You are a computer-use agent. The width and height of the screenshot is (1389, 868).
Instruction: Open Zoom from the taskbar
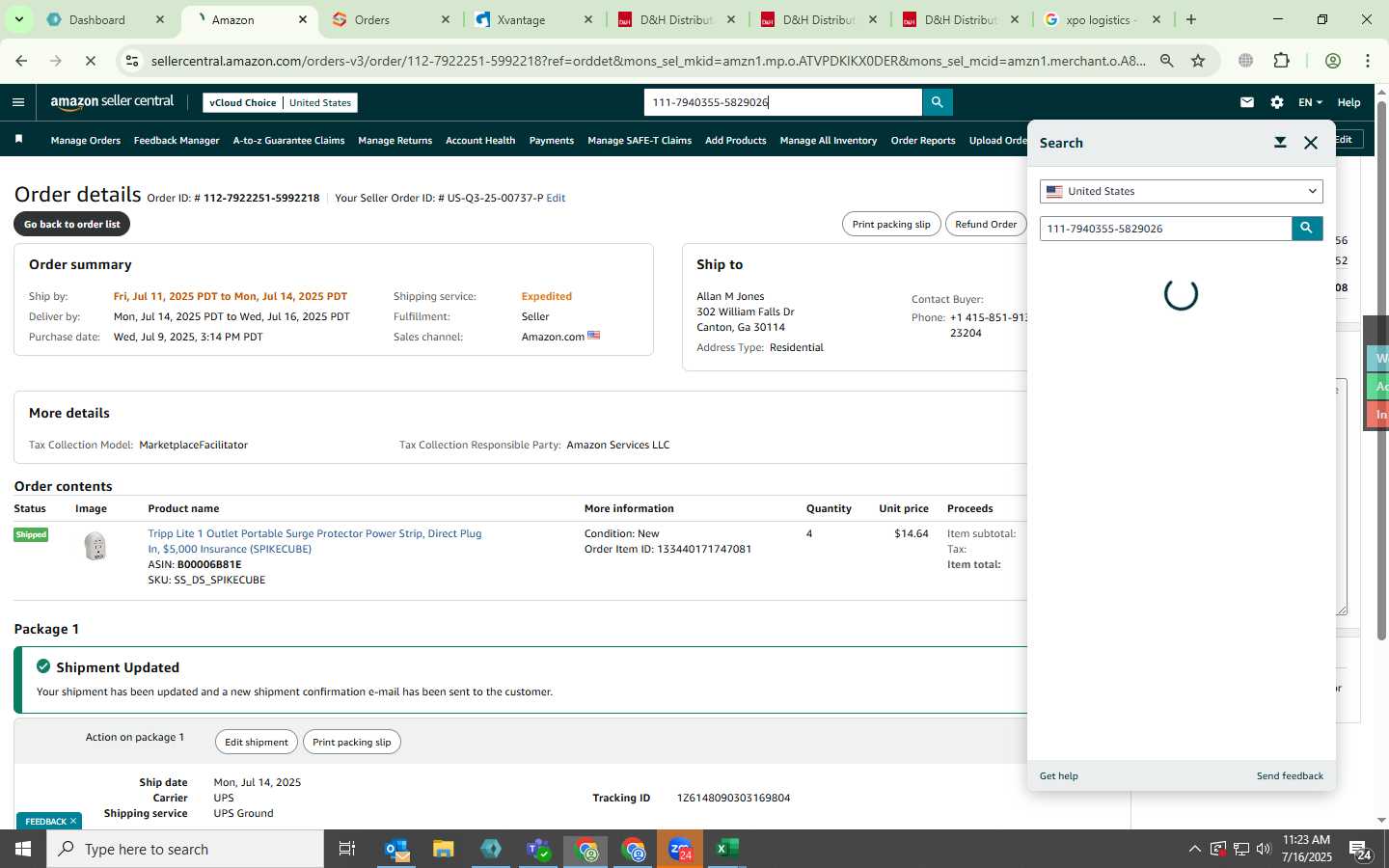680,849
